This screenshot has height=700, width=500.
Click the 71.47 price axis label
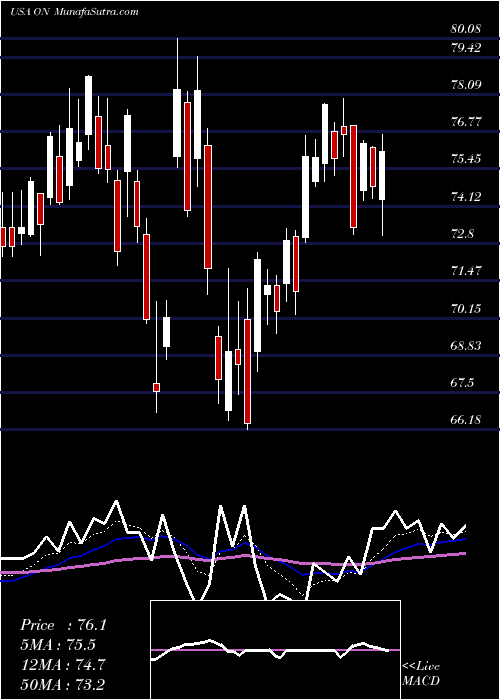[466, 271]
